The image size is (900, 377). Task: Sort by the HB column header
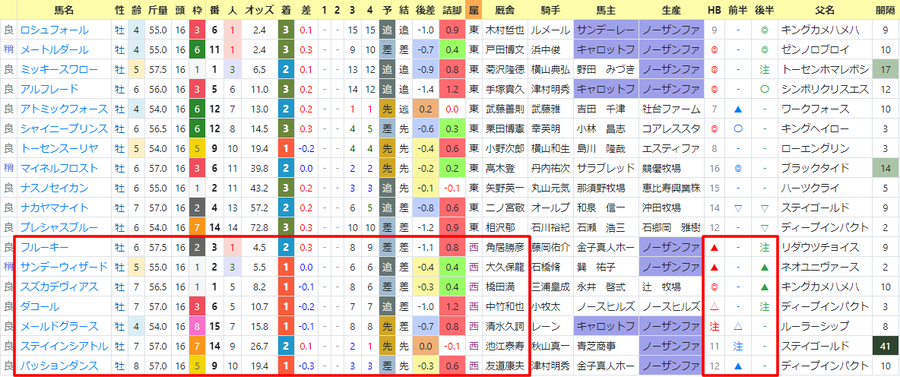[x=715, y=10]
